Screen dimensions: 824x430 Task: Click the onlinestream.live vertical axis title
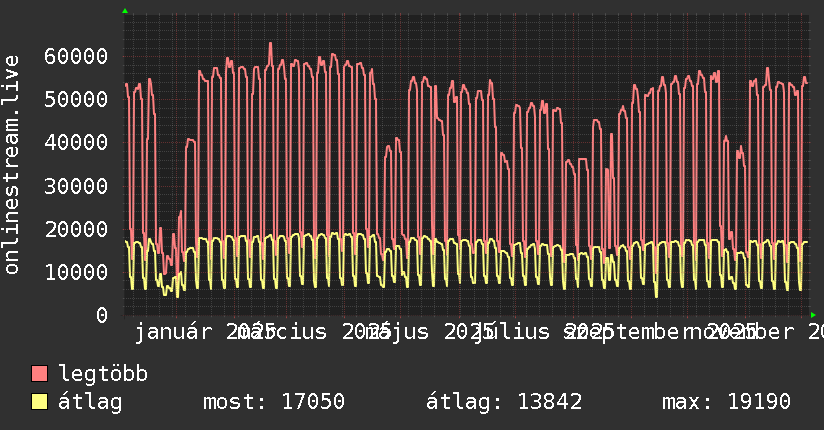(11, 165)
